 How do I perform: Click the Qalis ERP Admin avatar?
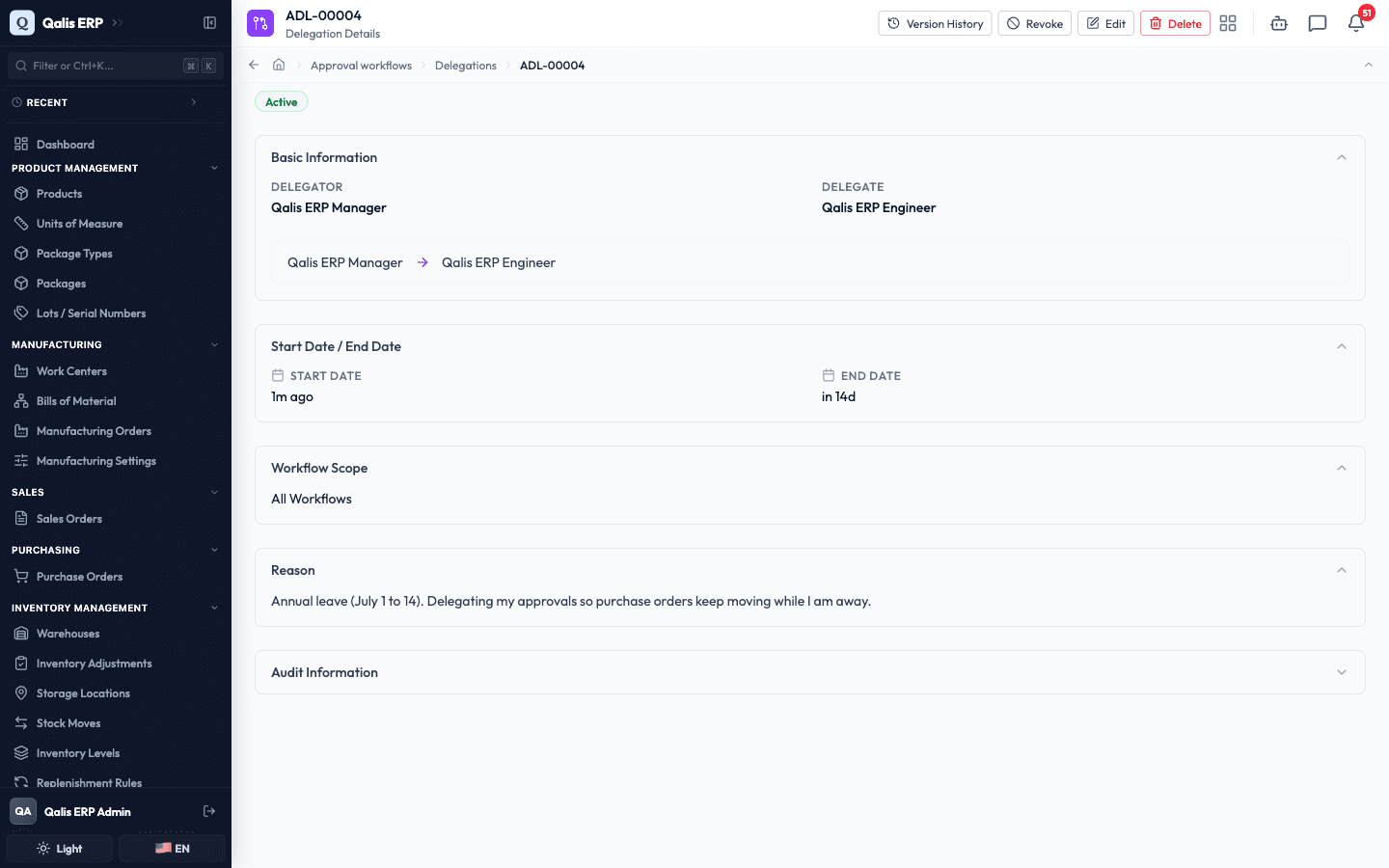(x=23, y=811)
